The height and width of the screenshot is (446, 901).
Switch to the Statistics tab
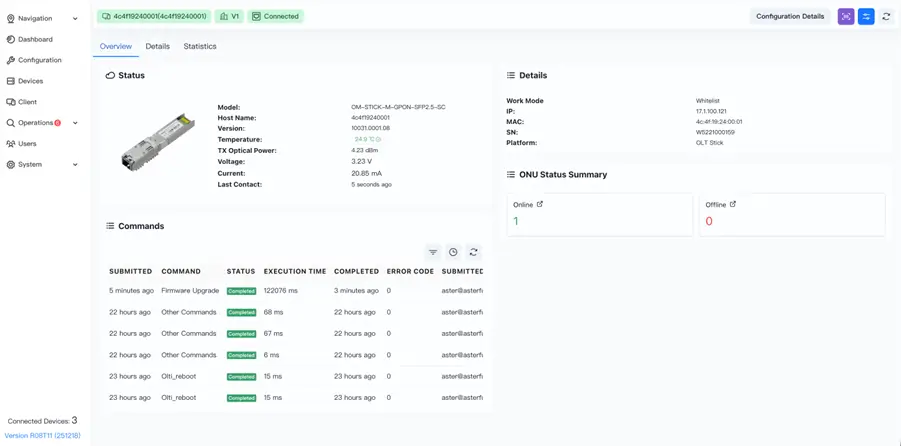(200, 47)
